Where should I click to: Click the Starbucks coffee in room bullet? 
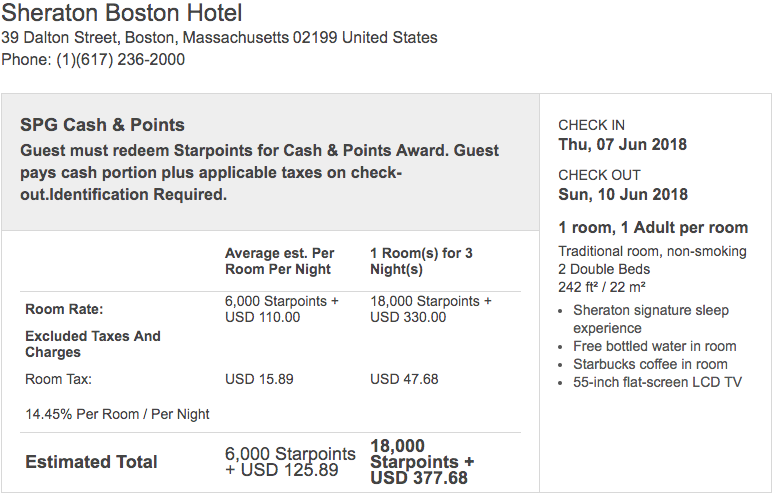click(x=650, y=364)
